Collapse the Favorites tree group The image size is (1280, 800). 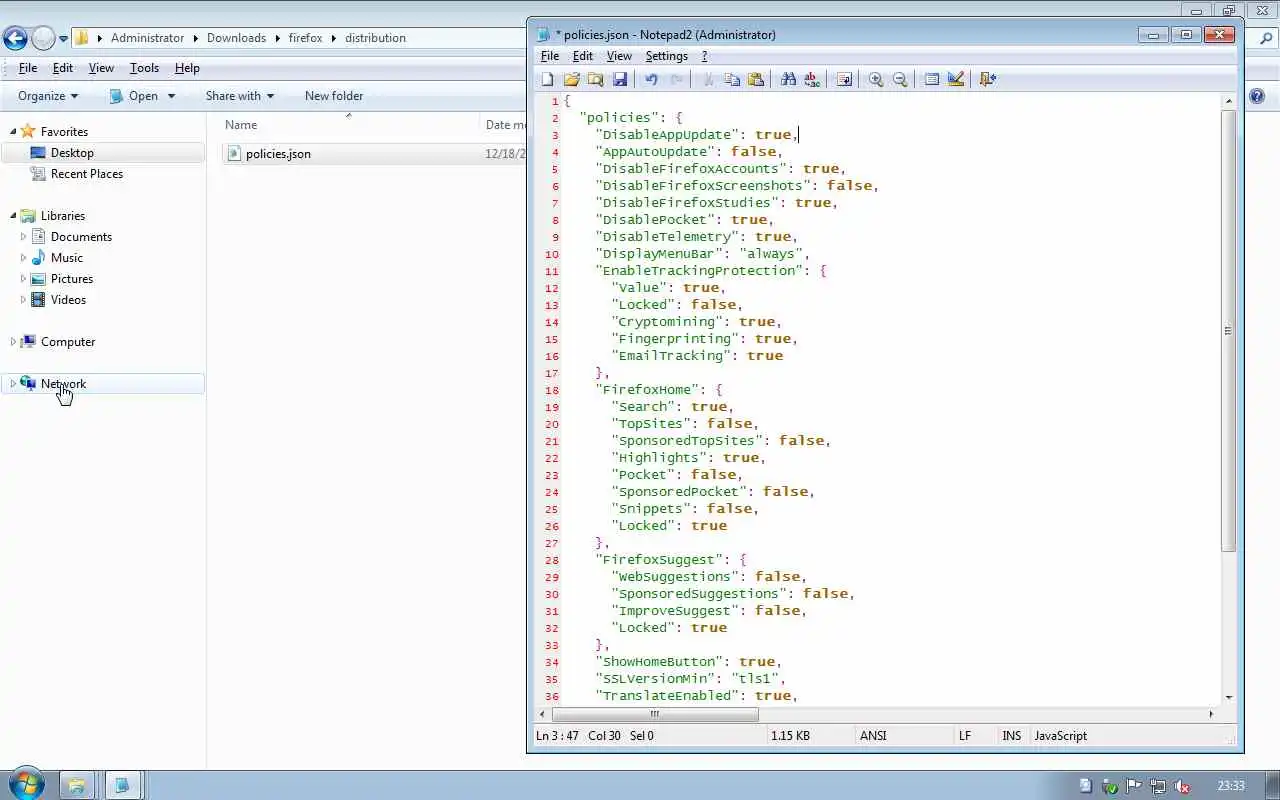(13, 132)
